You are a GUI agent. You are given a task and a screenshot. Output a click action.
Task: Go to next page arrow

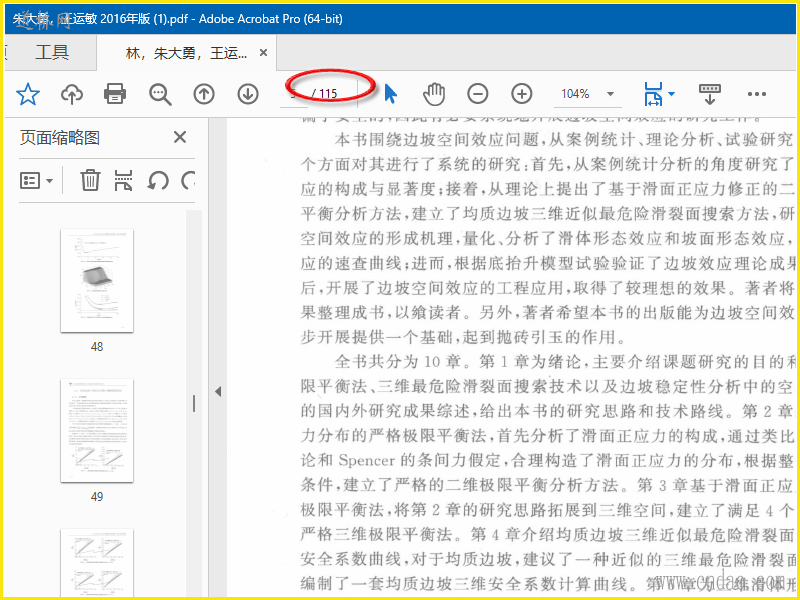point(248,94)
